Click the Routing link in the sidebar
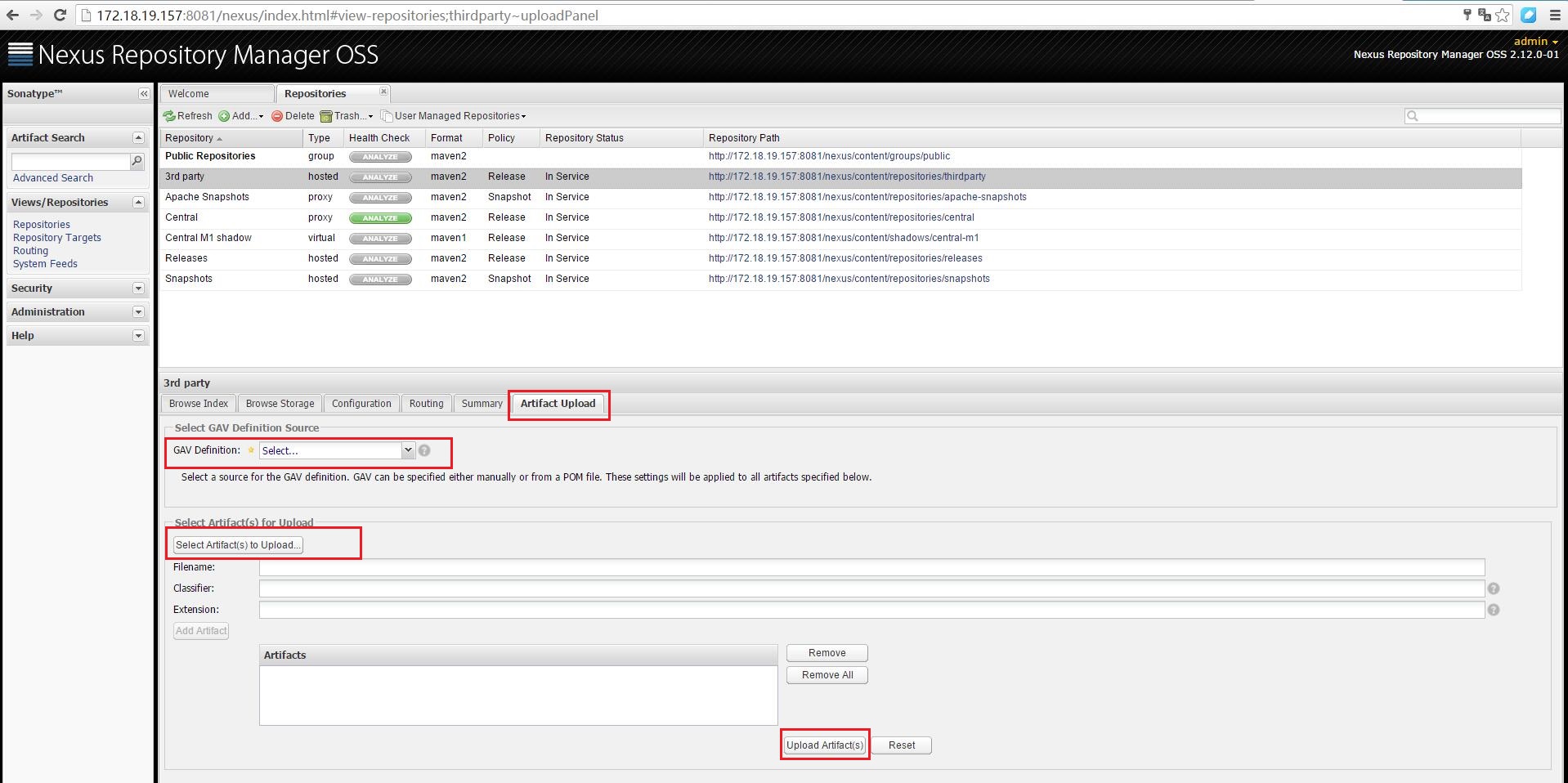The width and height of the screenshot is (1568, 783). pos(30,251)
